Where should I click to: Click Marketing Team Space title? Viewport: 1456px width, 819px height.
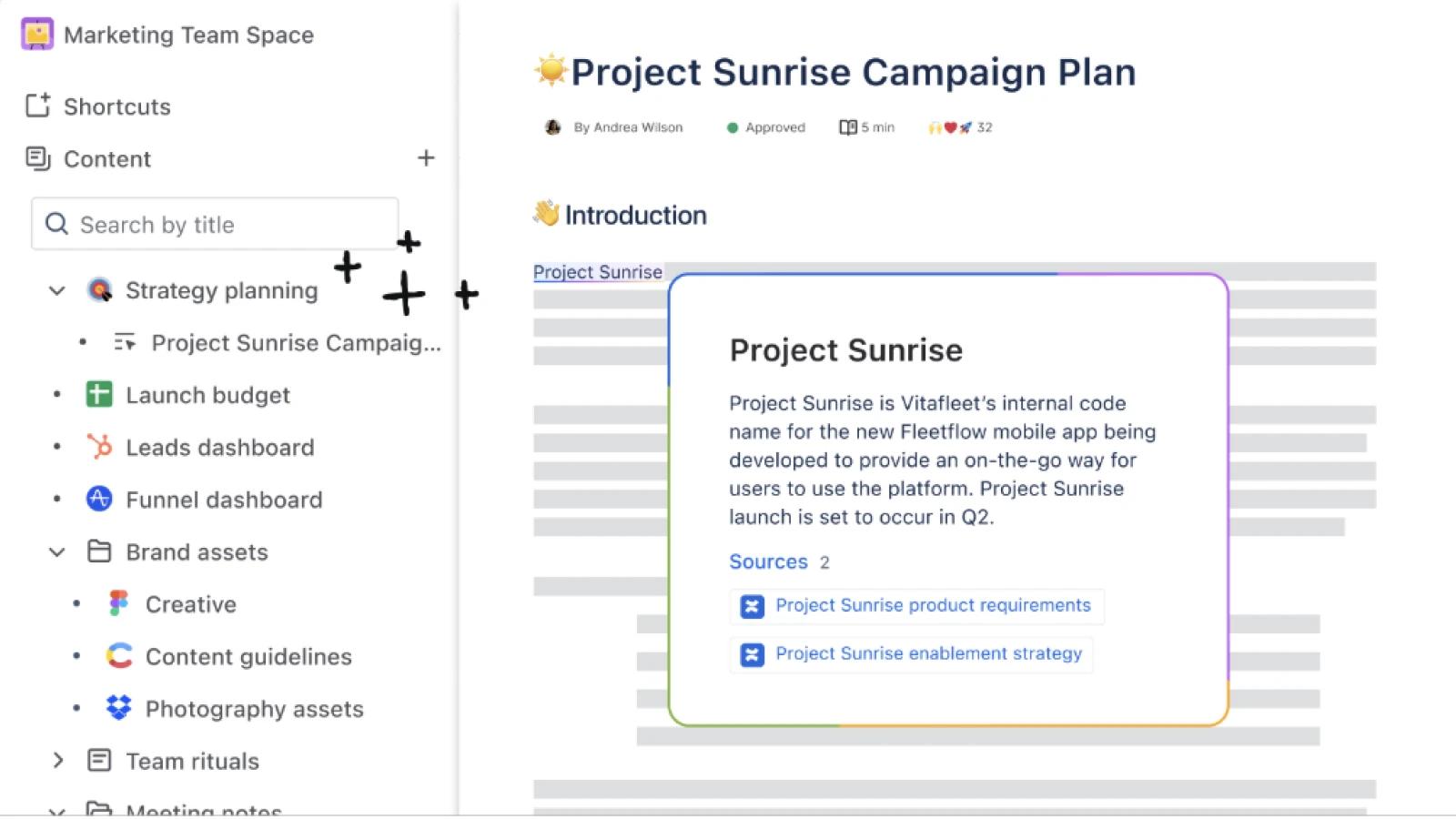coord(188,35)
